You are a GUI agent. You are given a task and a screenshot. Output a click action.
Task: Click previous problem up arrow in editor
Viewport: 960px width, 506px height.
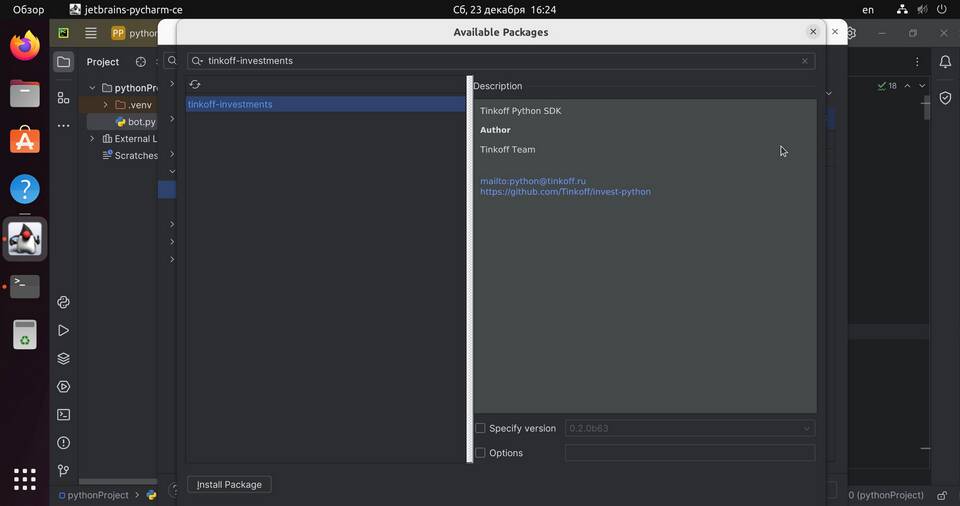coord(907,86)
